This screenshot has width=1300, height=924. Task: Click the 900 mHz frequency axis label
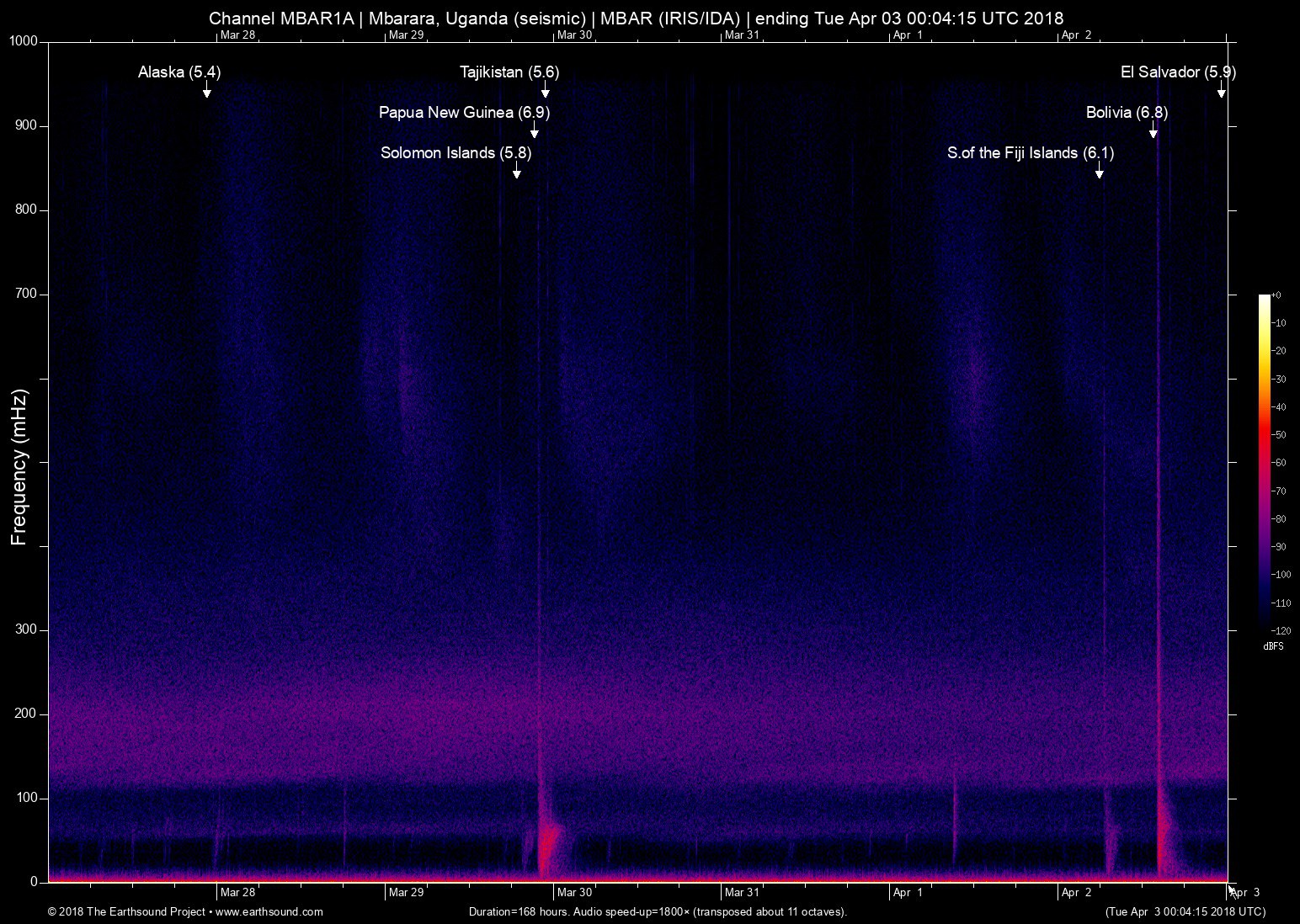pos(25,125)
